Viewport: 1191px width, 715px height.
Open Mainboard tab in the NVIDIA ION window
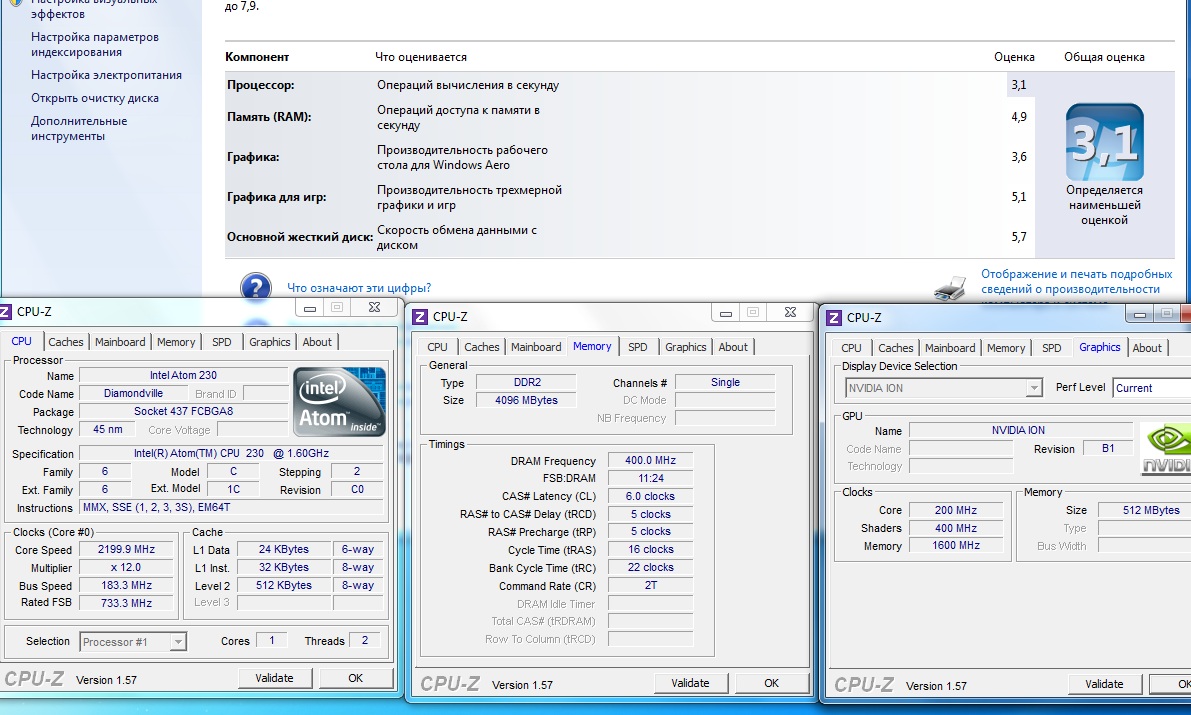950,348
